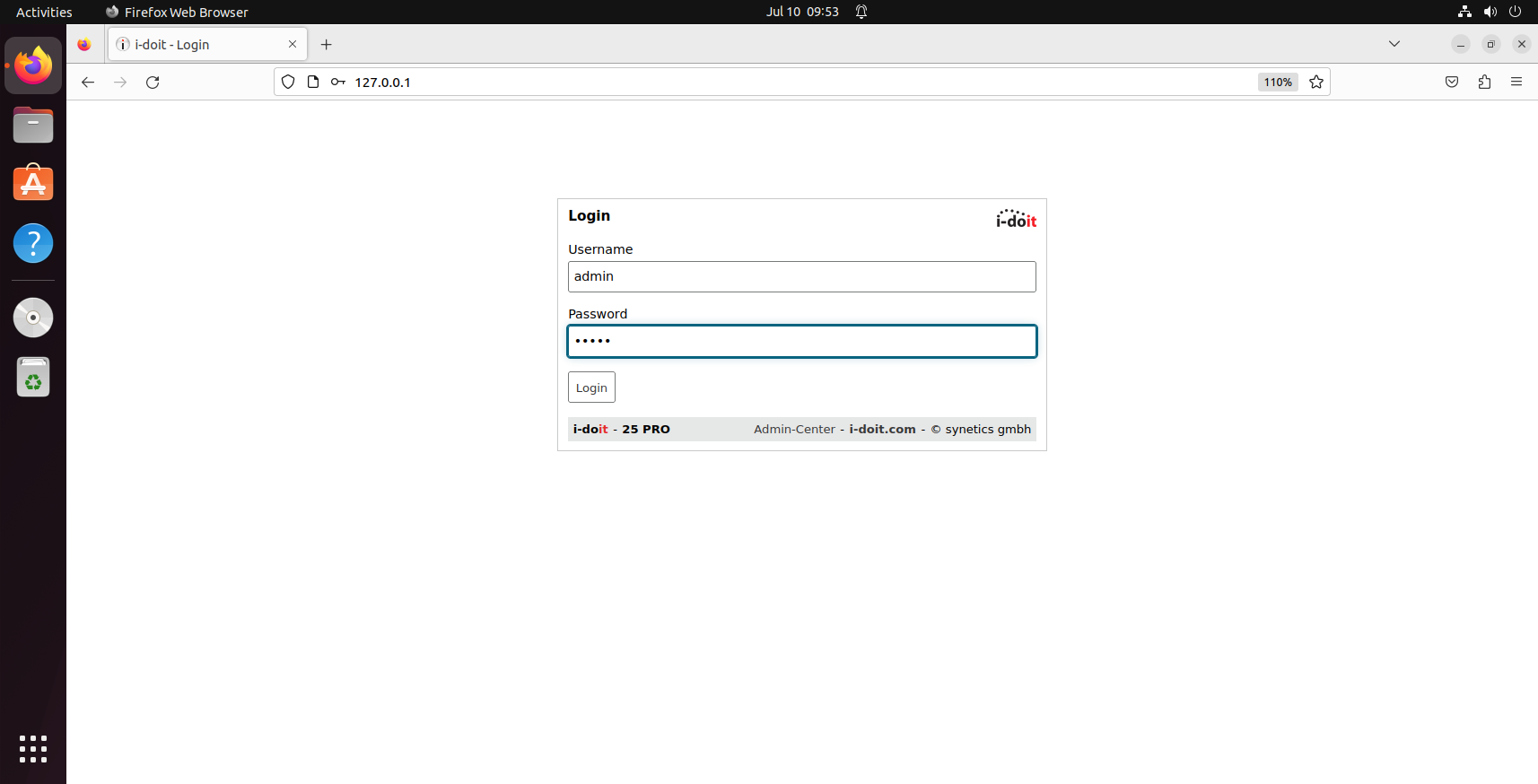Open Trash in the dock
Viewport: 1538px width, 784px height.
pyautogui.click(x=33, y=377)
